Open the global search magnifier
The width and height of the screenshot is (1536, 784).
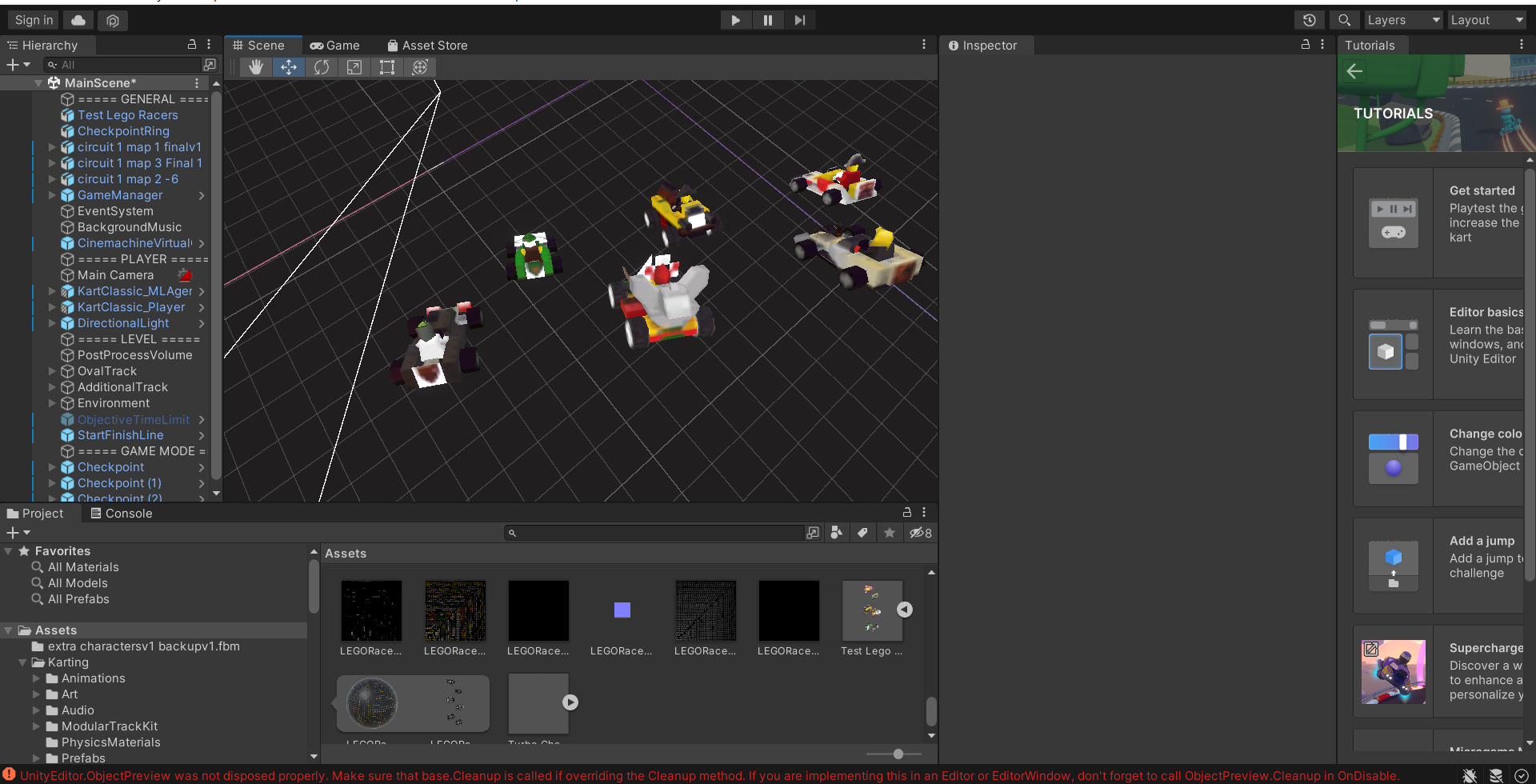point(1344,20)
